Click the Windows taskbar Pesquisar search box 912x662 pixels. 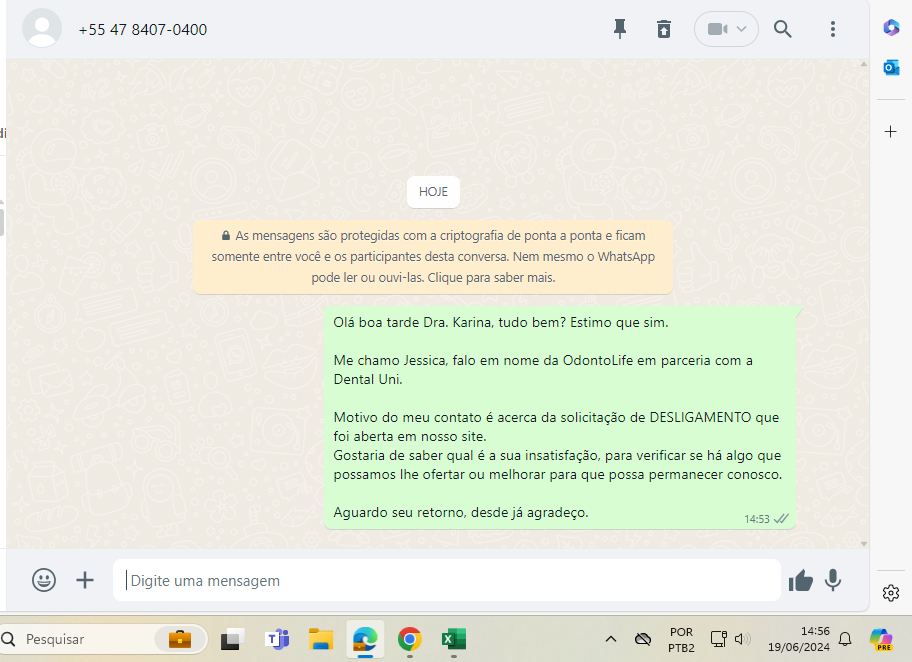pos(104,639)
